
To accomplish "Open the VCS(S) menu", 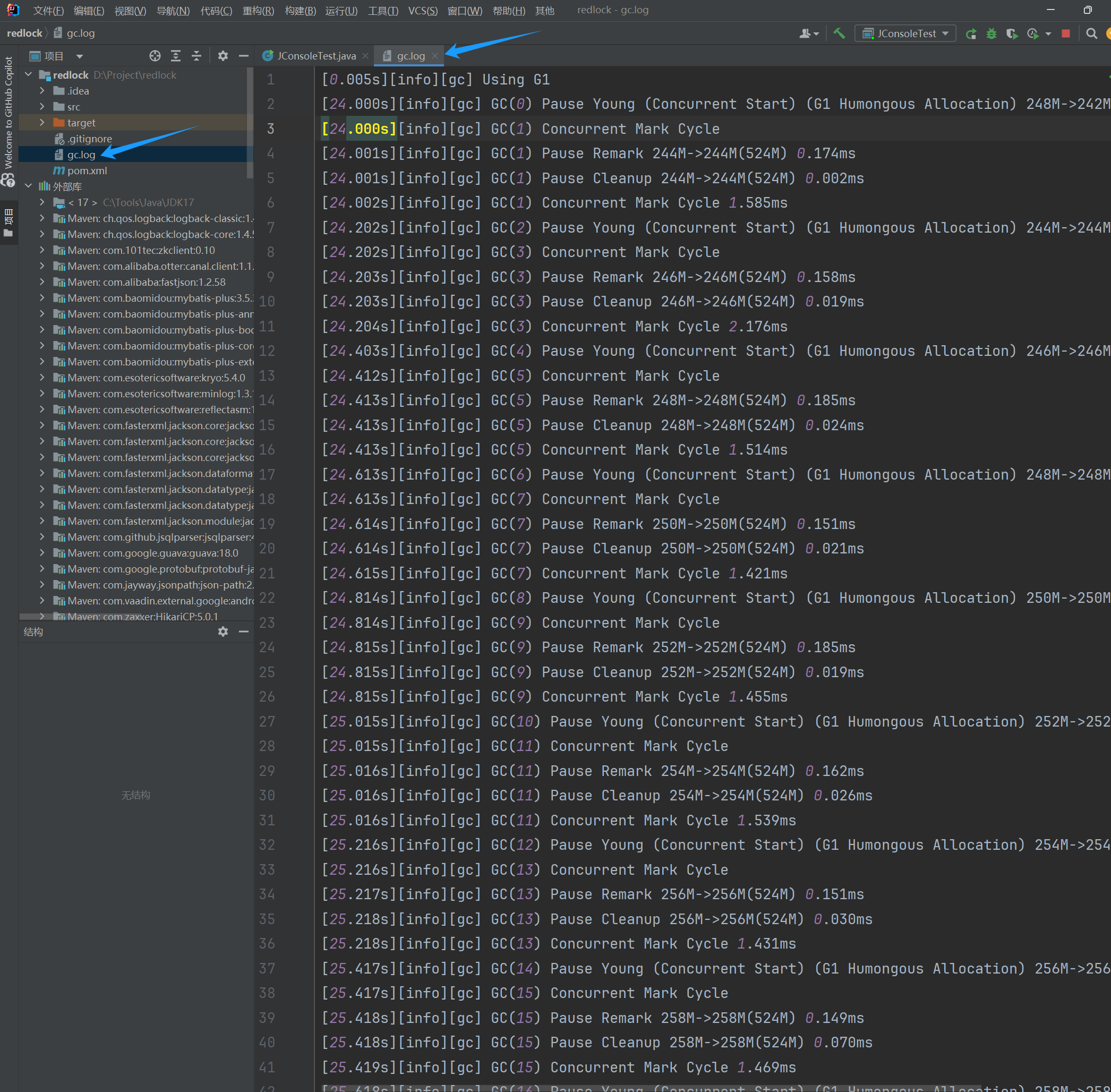I will 423,10.
